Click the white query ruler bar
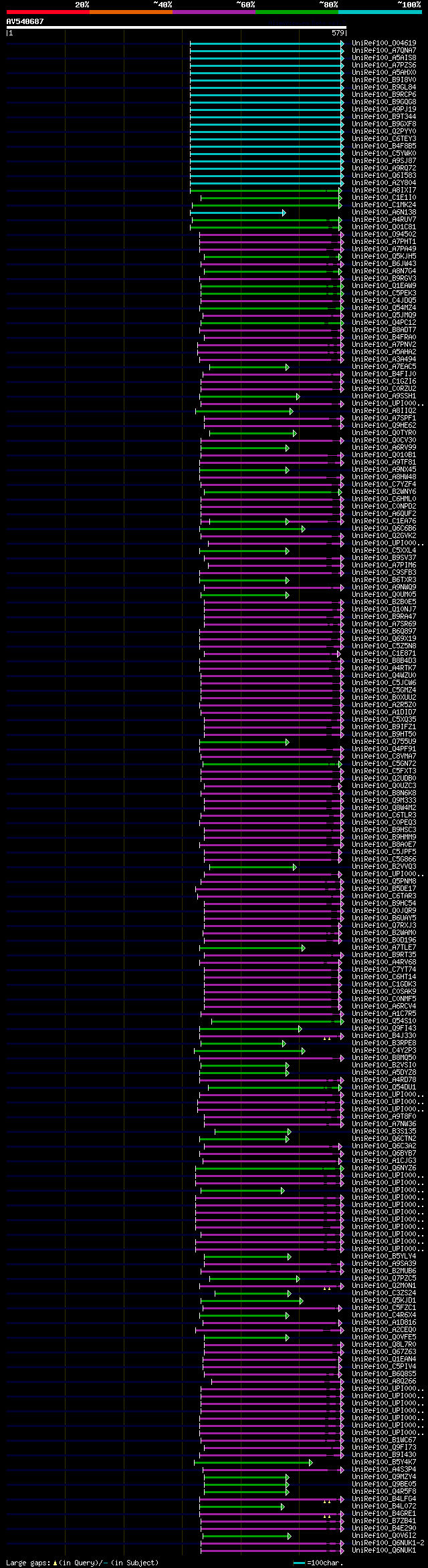This screenshot has width=428, height=1568. [176, 27]
